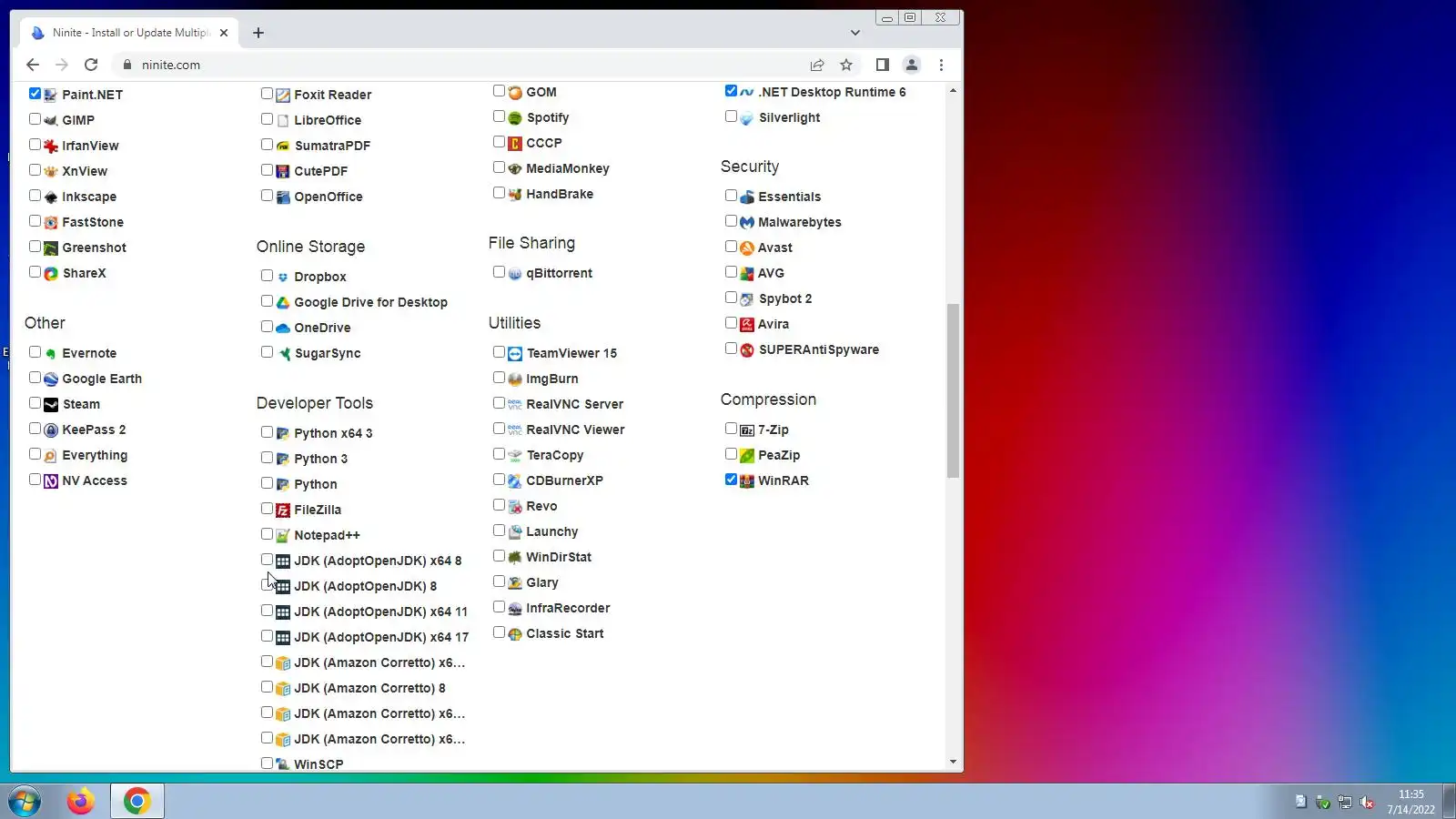This screenshot has width=1456, height=819.
Task: Click the vertical scrollbar thumb
Action: [953, 390]
